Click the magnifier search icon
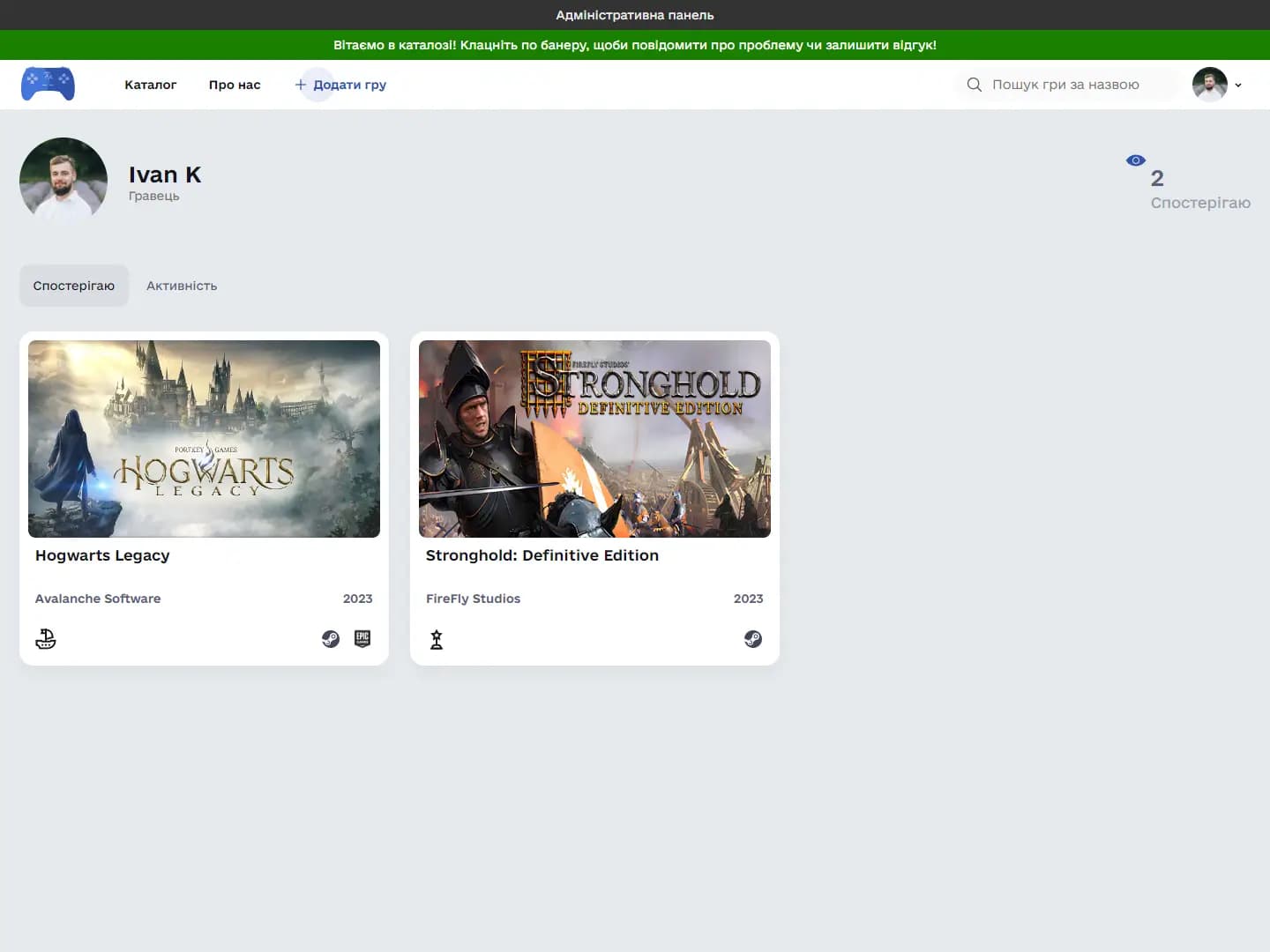Screen dimensions: 1270x952 pos(974,85)
